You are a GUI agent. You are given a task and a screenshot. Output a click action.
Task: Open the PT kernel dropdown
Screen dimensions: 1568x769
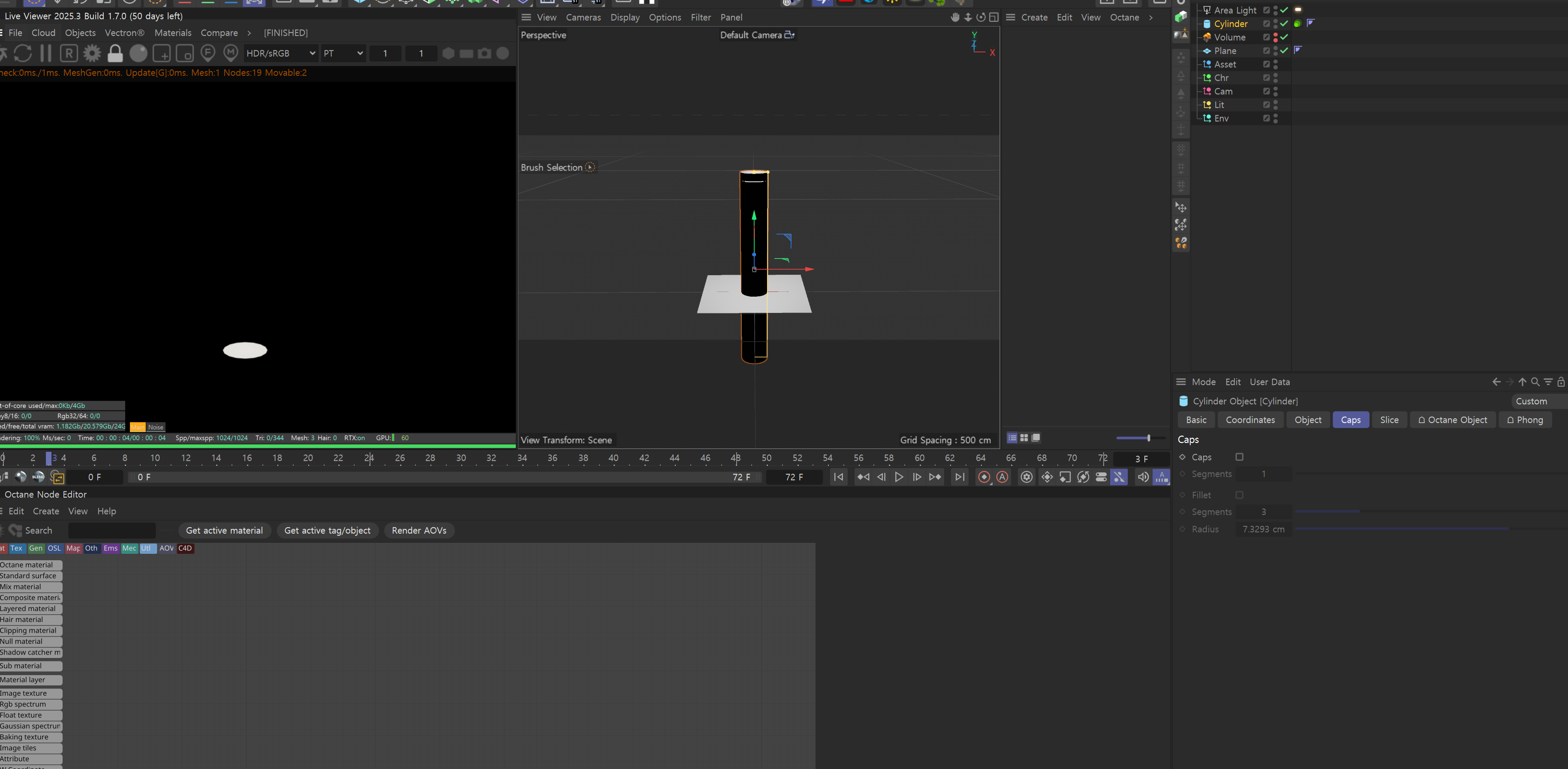[343, 54]
